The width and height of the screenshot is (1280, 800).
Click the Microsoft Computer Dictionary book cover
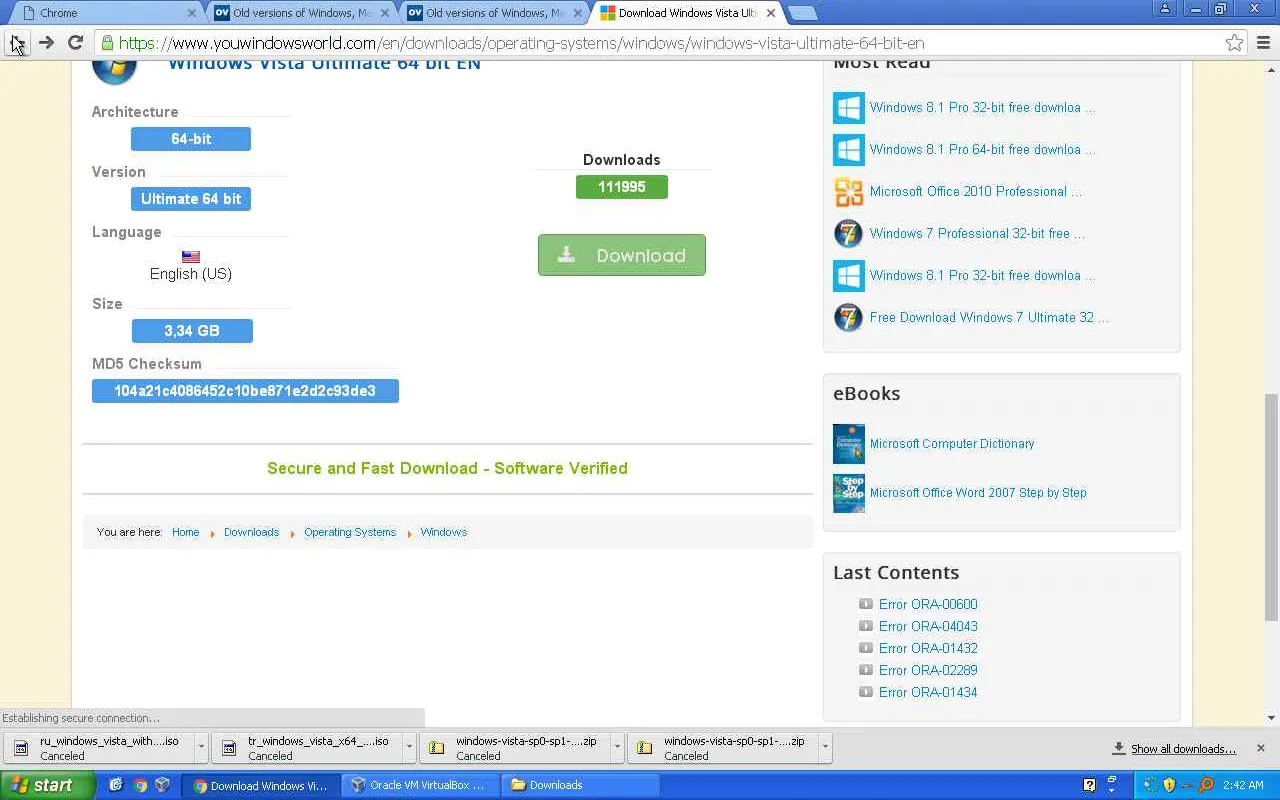[x=849, y=444]
